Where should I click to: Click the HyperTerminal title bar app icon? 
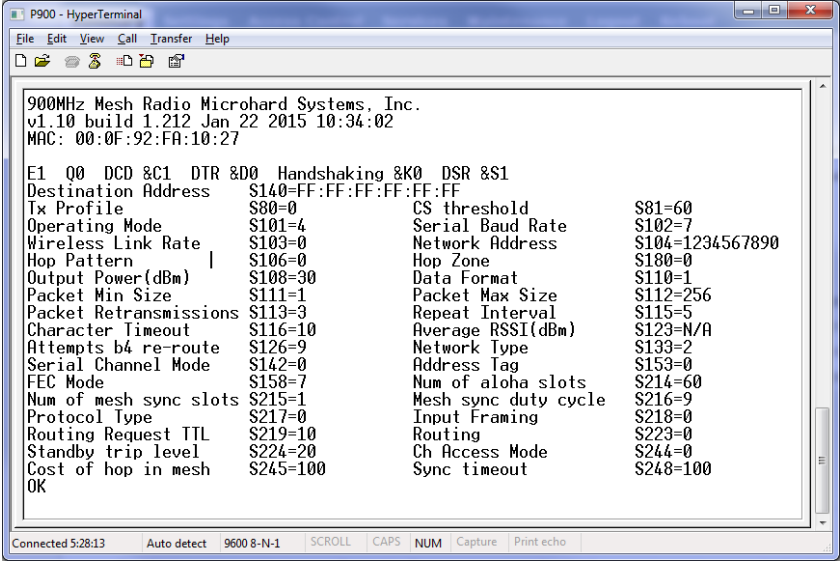(x=17, y=14)
